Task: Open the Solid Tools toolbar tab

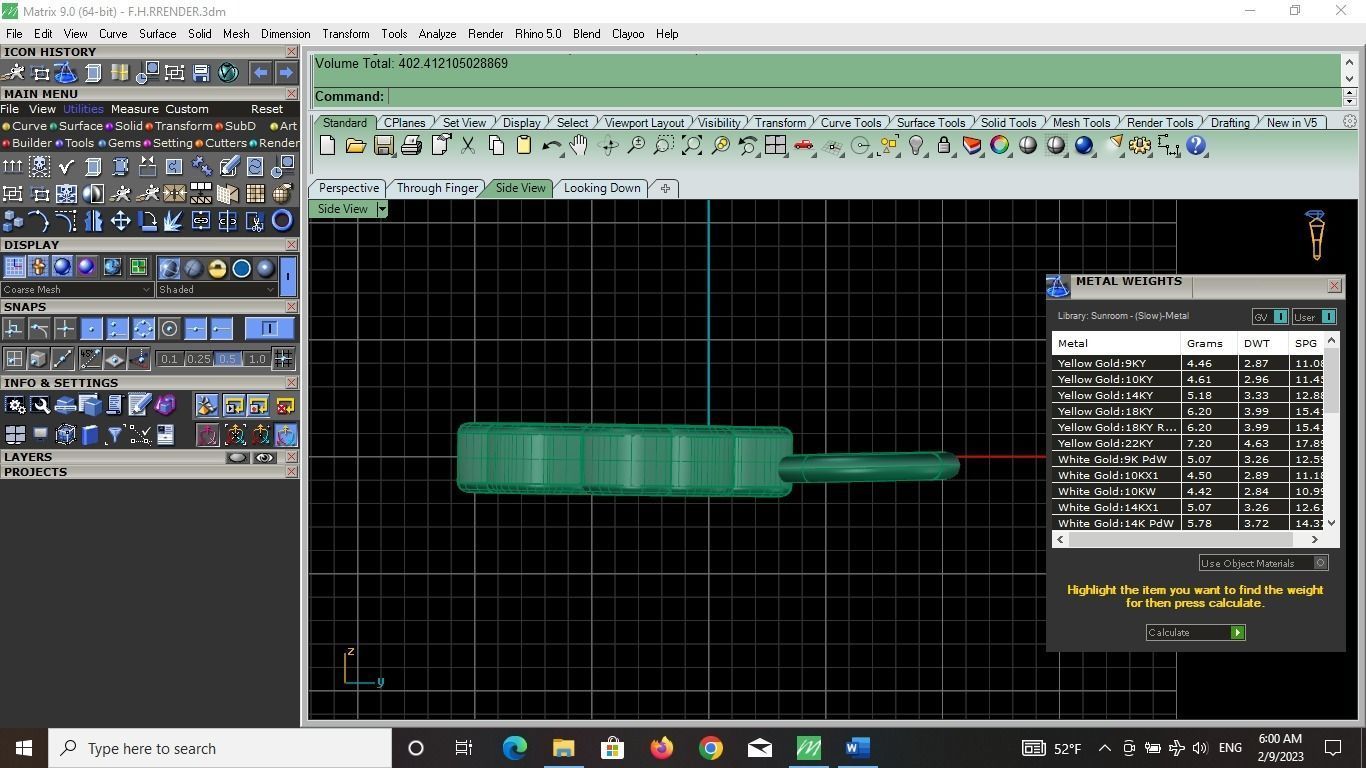Action: tap(1008, 123)
